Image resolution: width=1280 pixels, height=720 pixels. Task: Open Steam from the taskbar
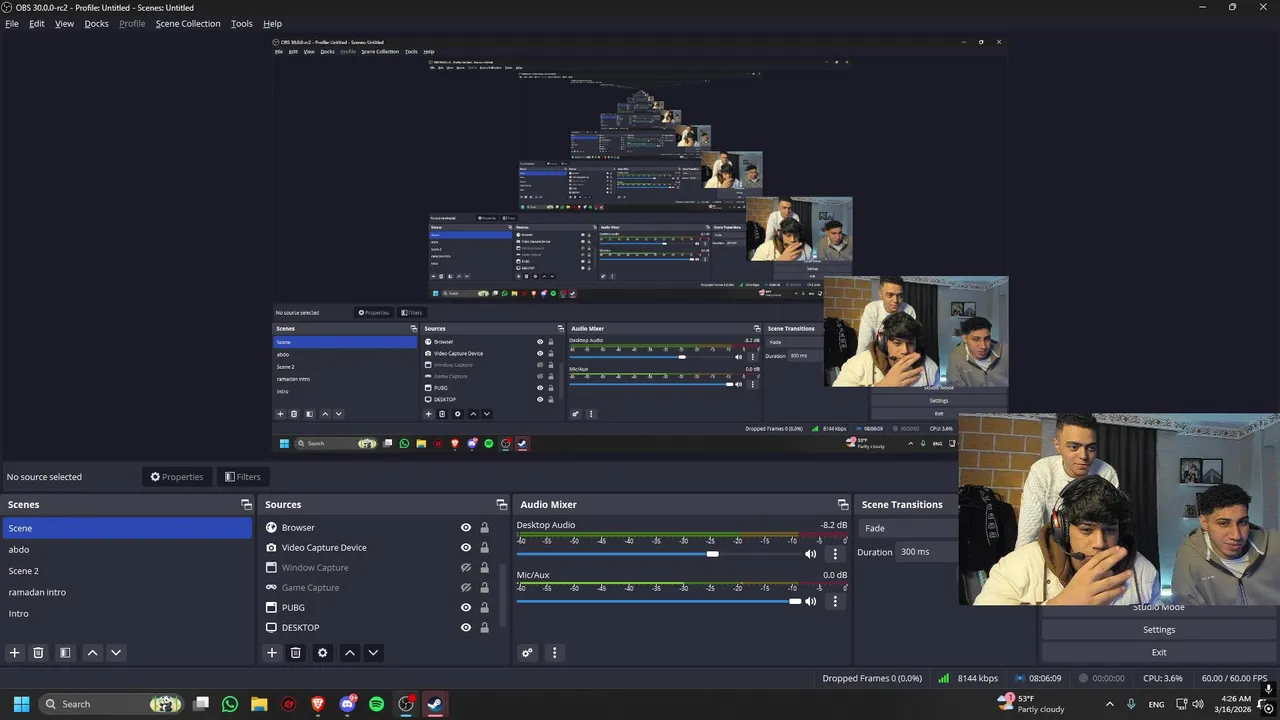[435, 704]
